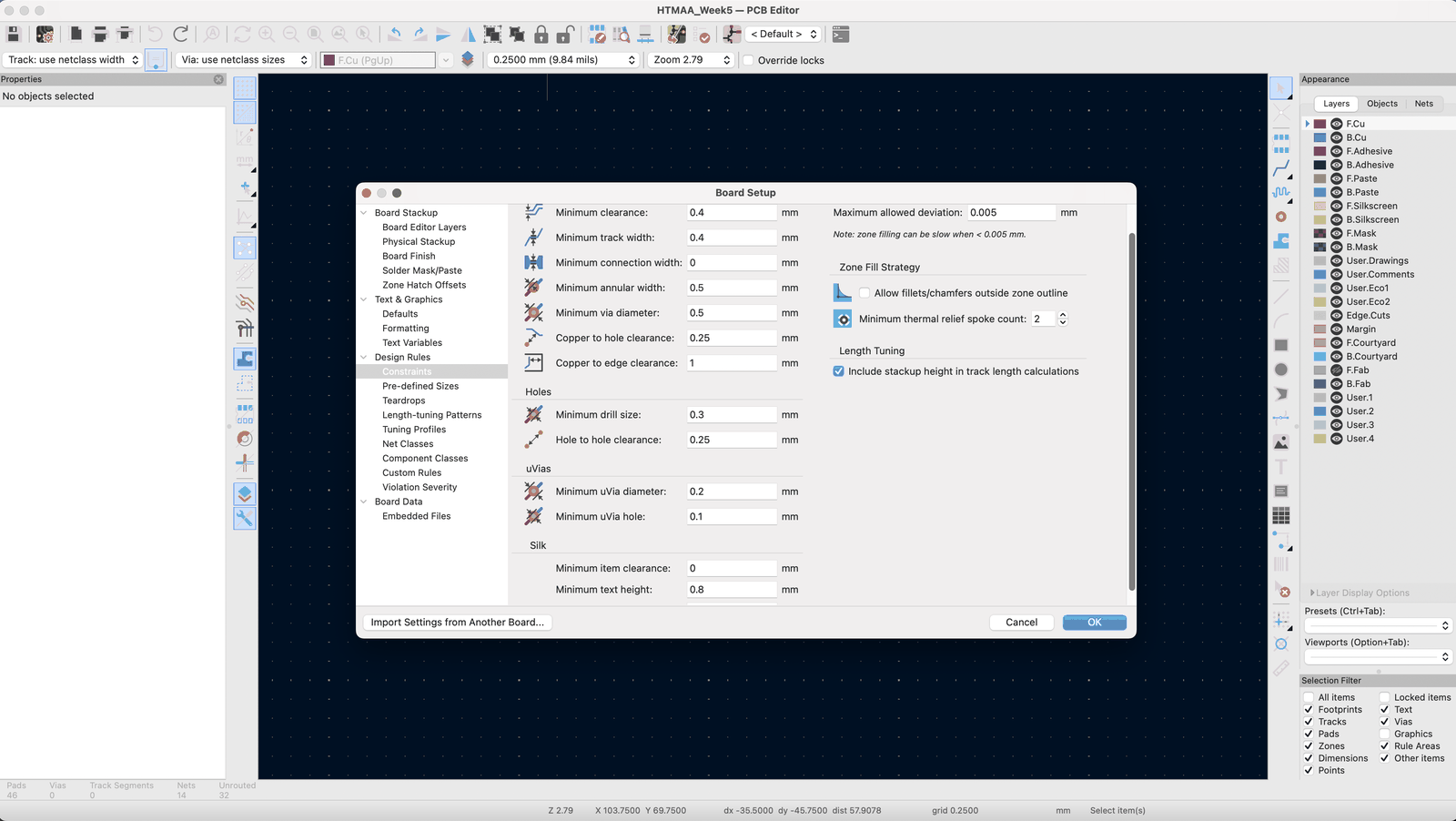
Task: Check the Override locks checkbox
Action: pos(749,60)
